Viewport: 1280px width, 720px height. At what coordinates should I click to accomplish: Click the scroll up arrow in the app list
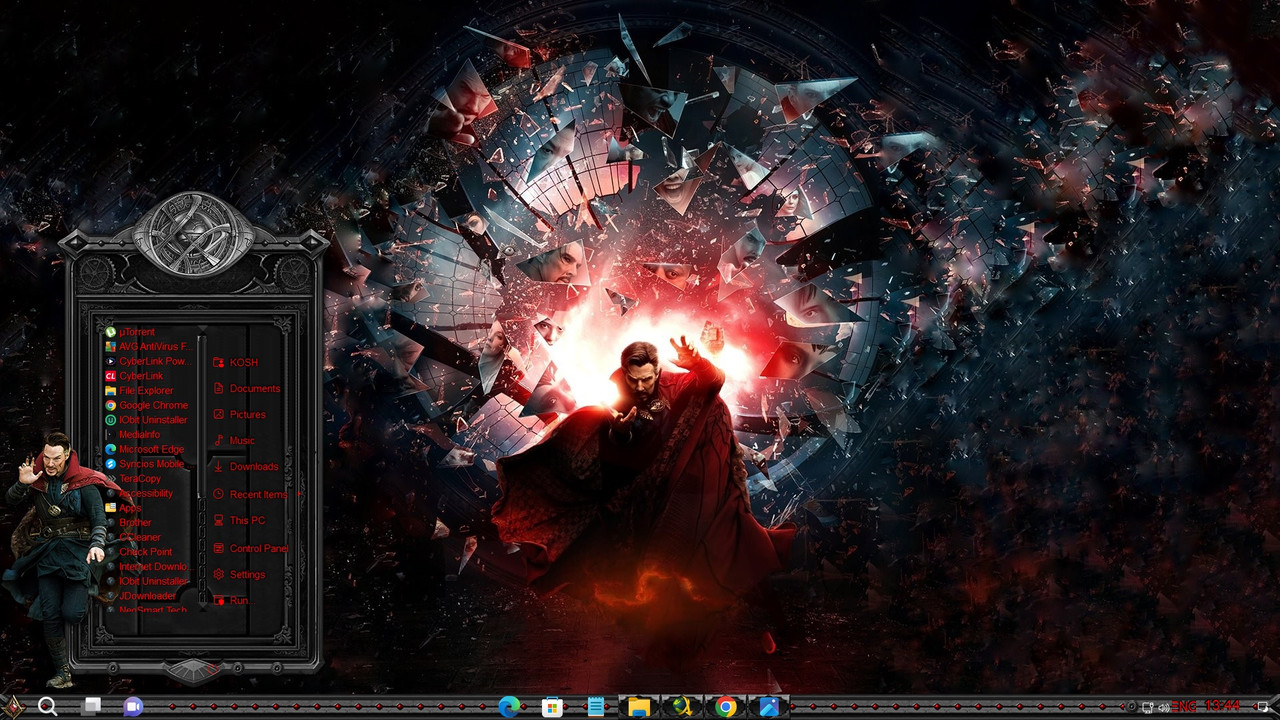(201, 330)
